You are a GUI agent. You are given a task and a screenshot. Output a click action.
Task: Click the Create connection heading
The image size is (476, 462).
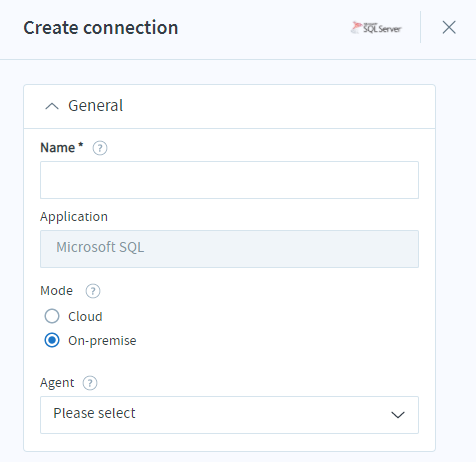click(x=101, y=27)
